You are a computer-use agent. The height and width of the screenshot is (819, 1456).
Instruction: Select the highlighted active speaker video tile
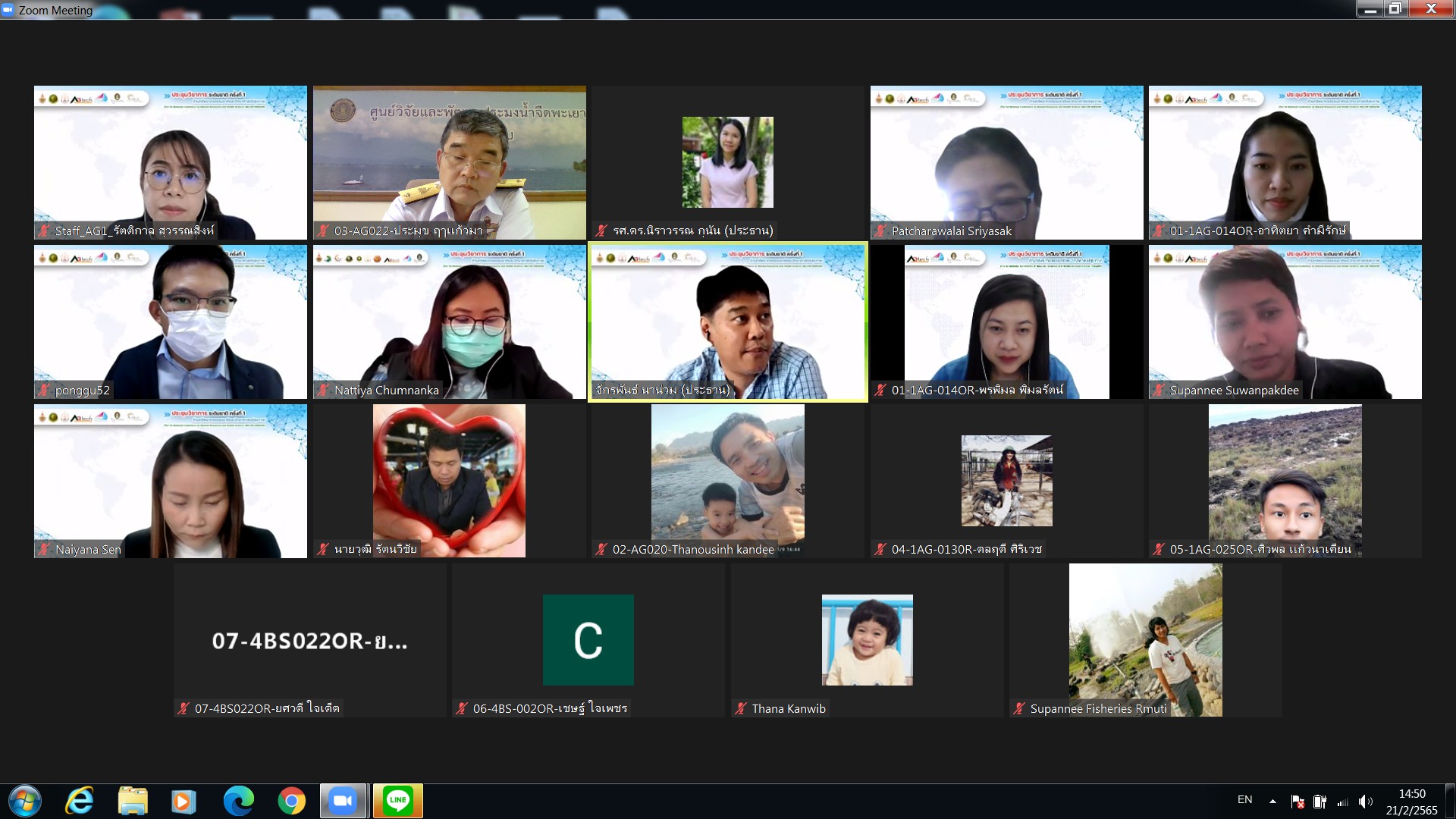pos(728,322)
